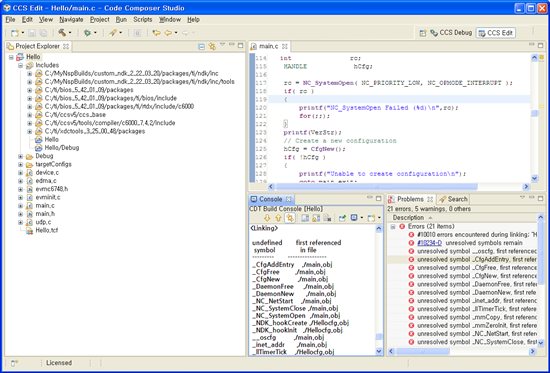Open the Build toolbar dropdown arrow
Viewport: 550px width, 373px height.
(70, 33)
